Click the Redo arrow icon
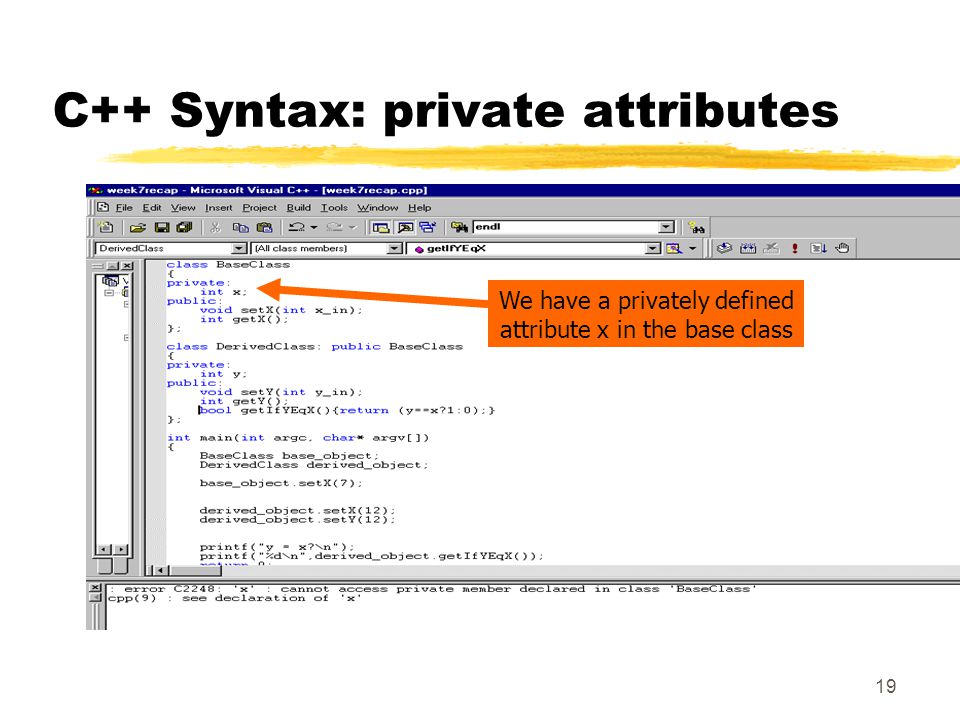The height and width of the screenshot is (720, 960). 334,227
